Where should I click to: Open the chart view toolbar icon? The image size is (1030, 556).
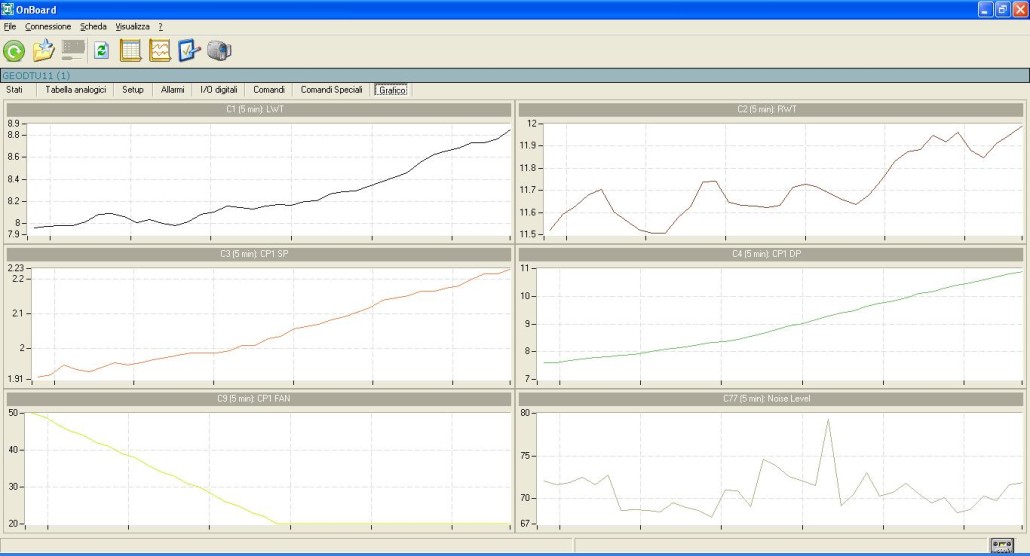pyautogui.click(x=160, y=51)
